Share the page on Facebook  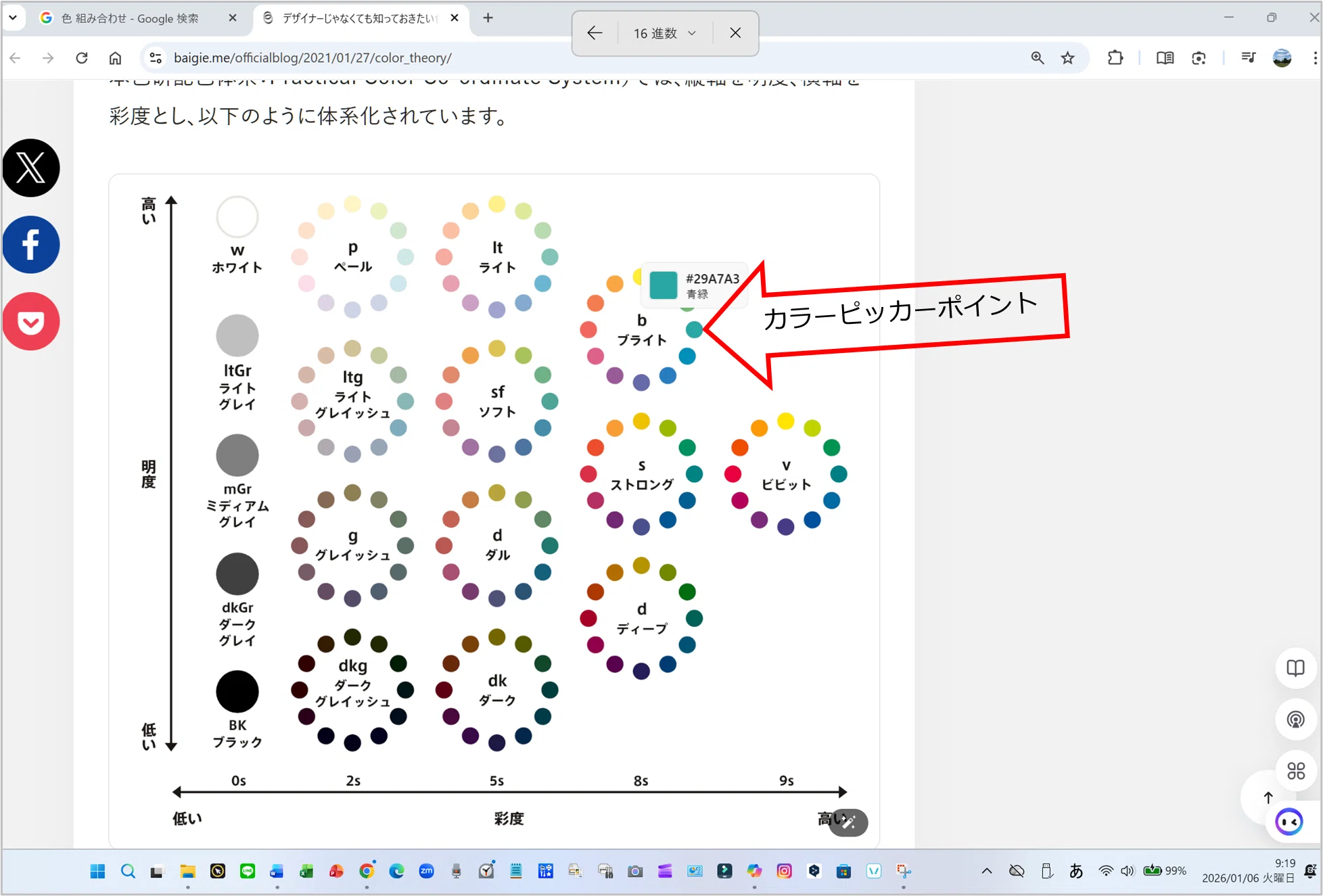[x=31, y=245]
